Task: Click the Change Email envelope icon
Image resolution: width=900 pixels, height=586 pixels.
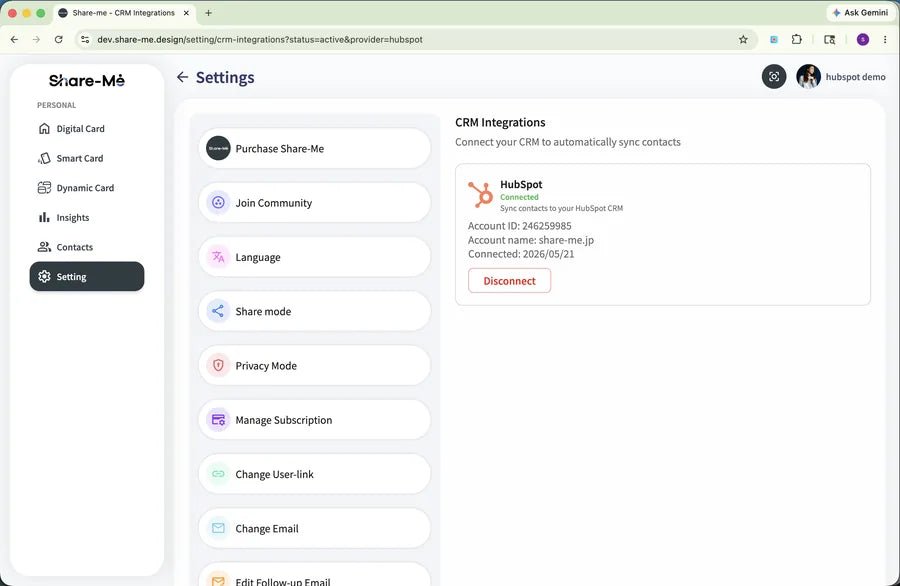Action: coord(218,528)
